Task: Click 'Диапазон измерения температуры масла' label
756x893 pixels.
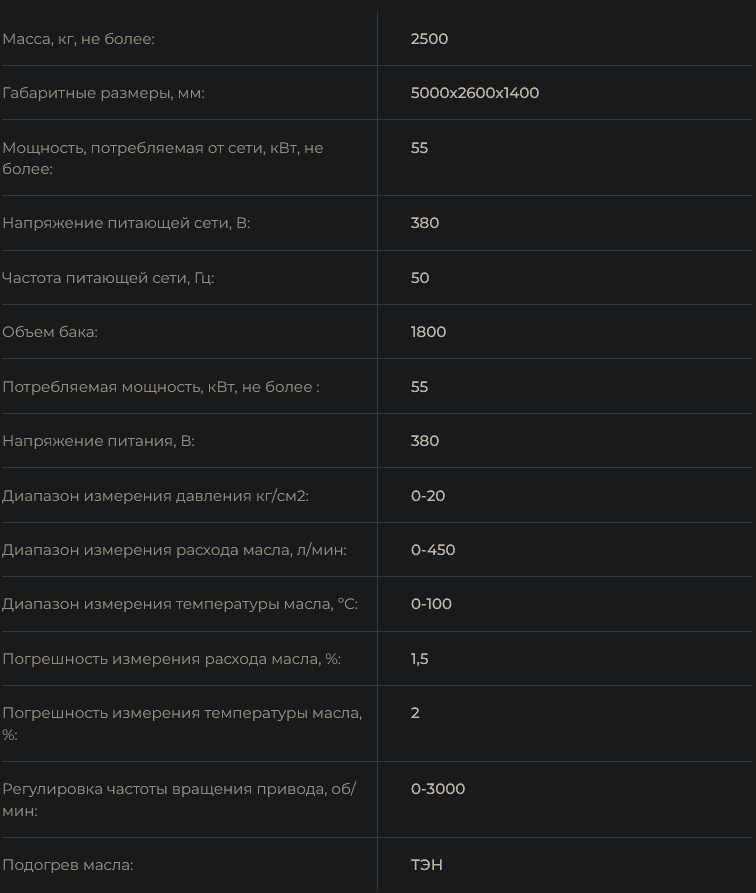Action: [x=180, y=604]
